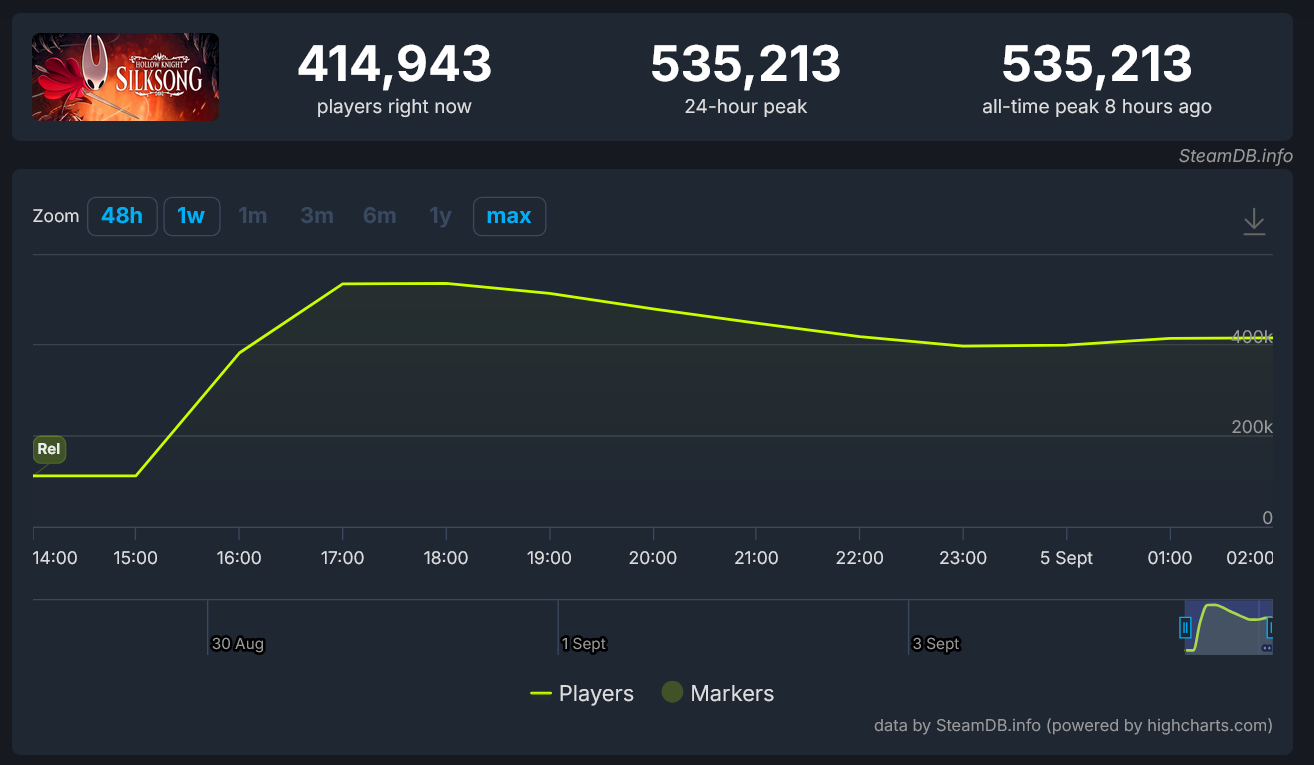Screen dimensions: 1314x765
Task: Select the disabled 1m zoom option
Action: [x=253, y=216]
